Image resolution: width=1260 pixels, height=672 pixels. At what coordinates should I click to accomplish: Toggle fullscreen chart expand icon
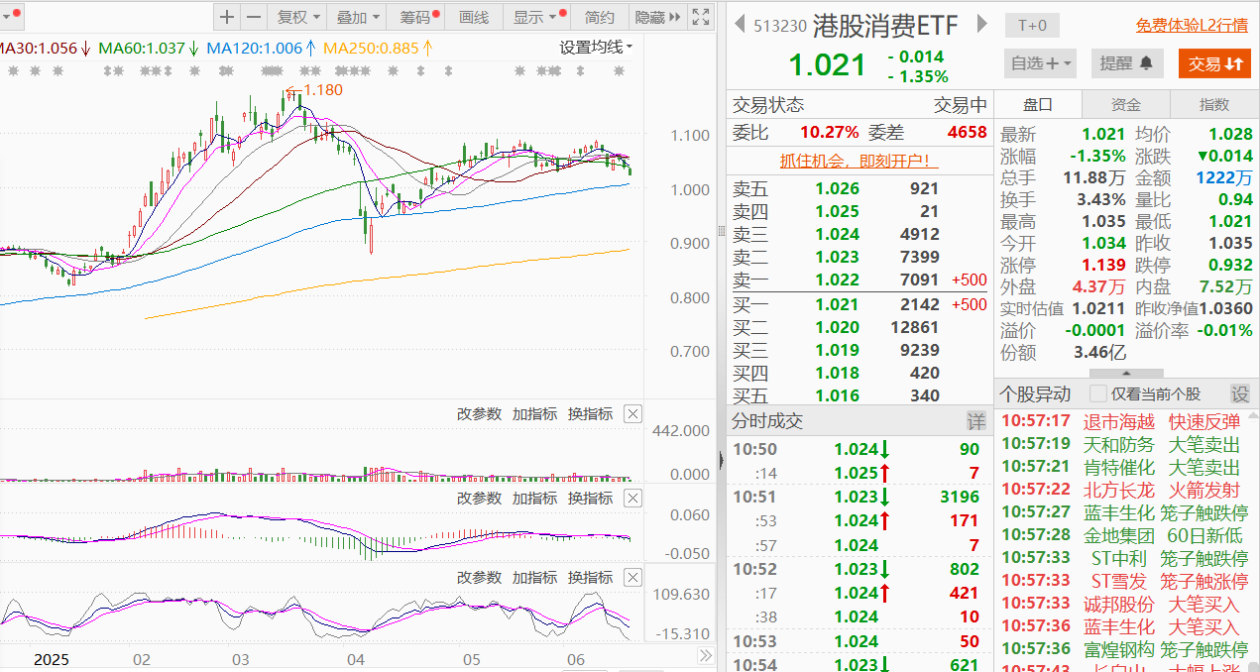click(x=701, y=16)
